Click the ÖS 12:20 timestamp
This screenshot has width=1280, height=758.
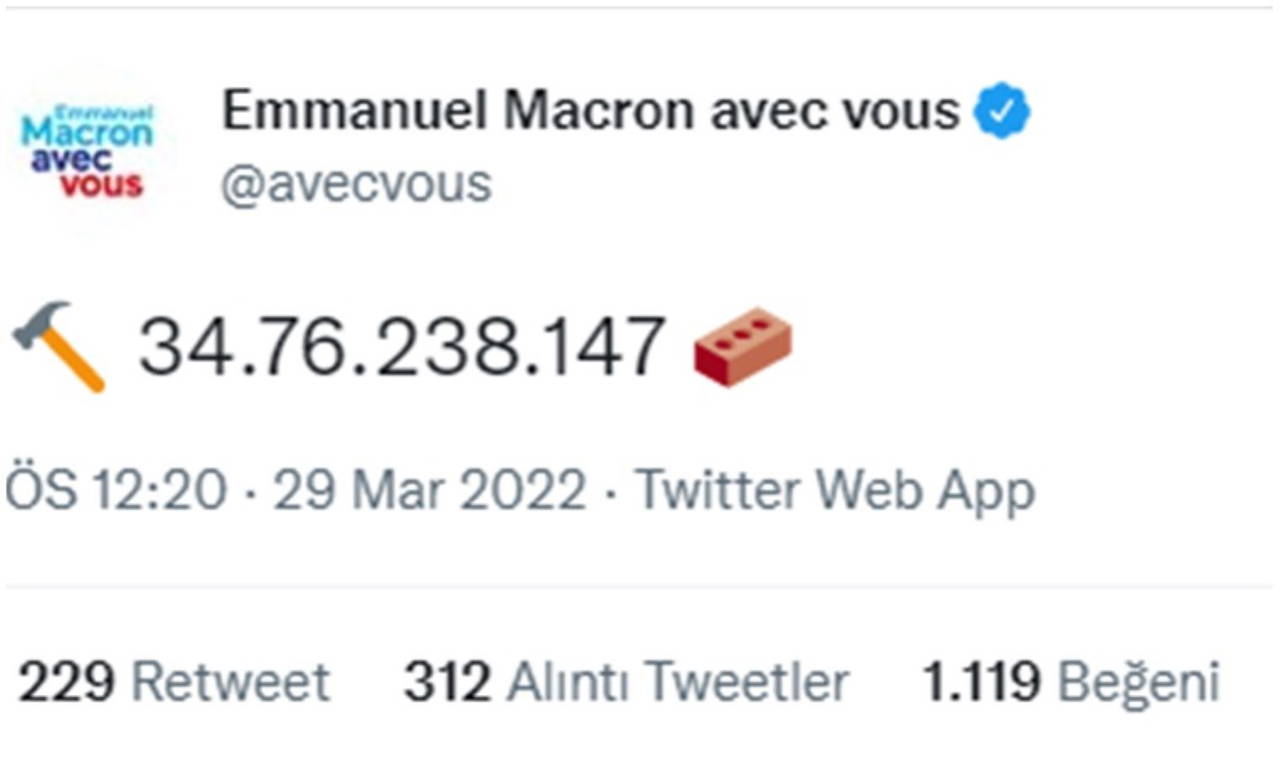116,491
